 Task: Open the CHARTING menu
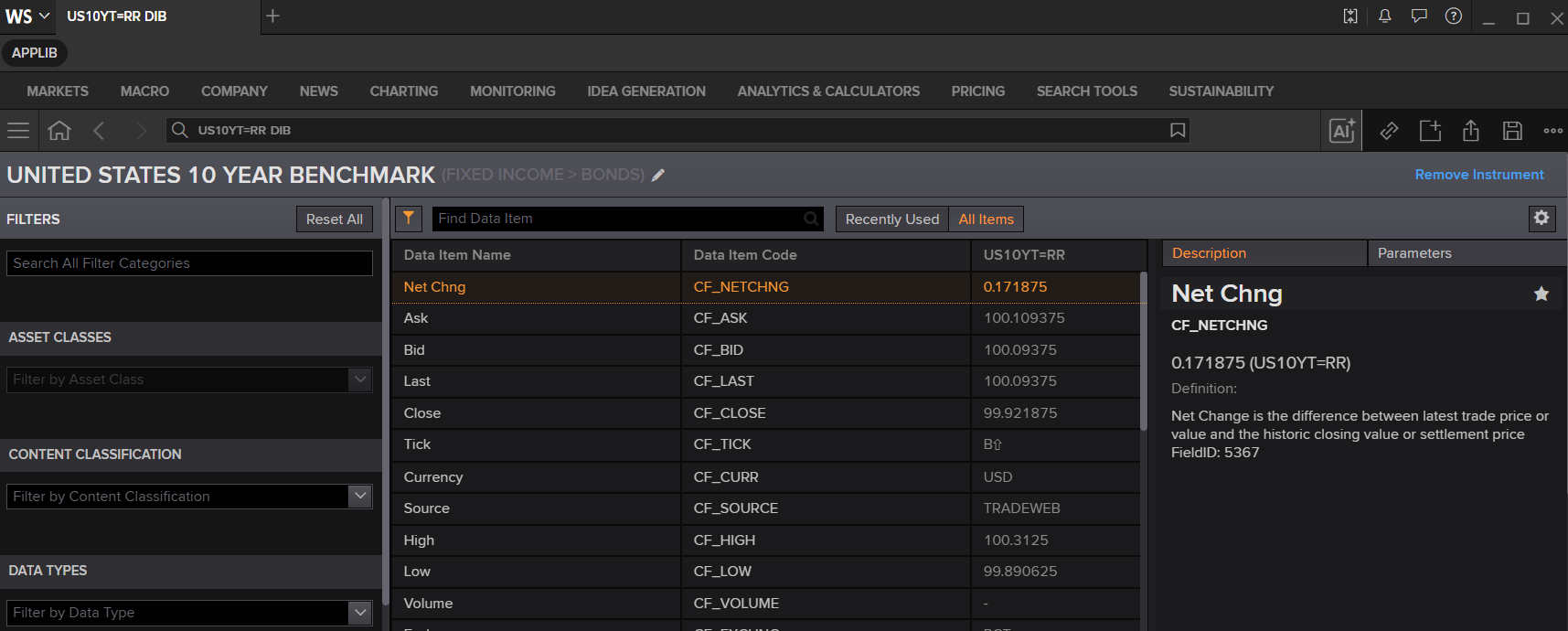404,91
